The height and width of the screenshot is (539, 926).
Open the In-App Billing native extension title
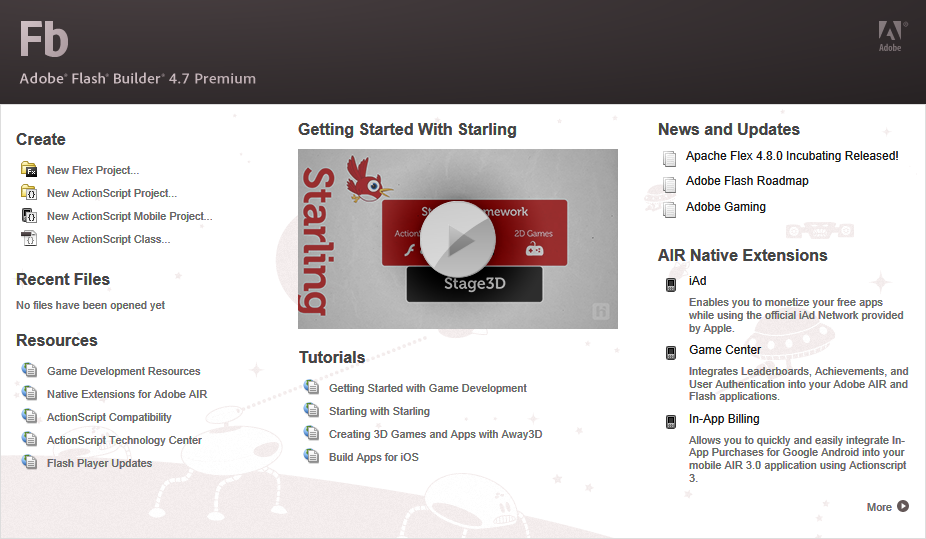724,419
